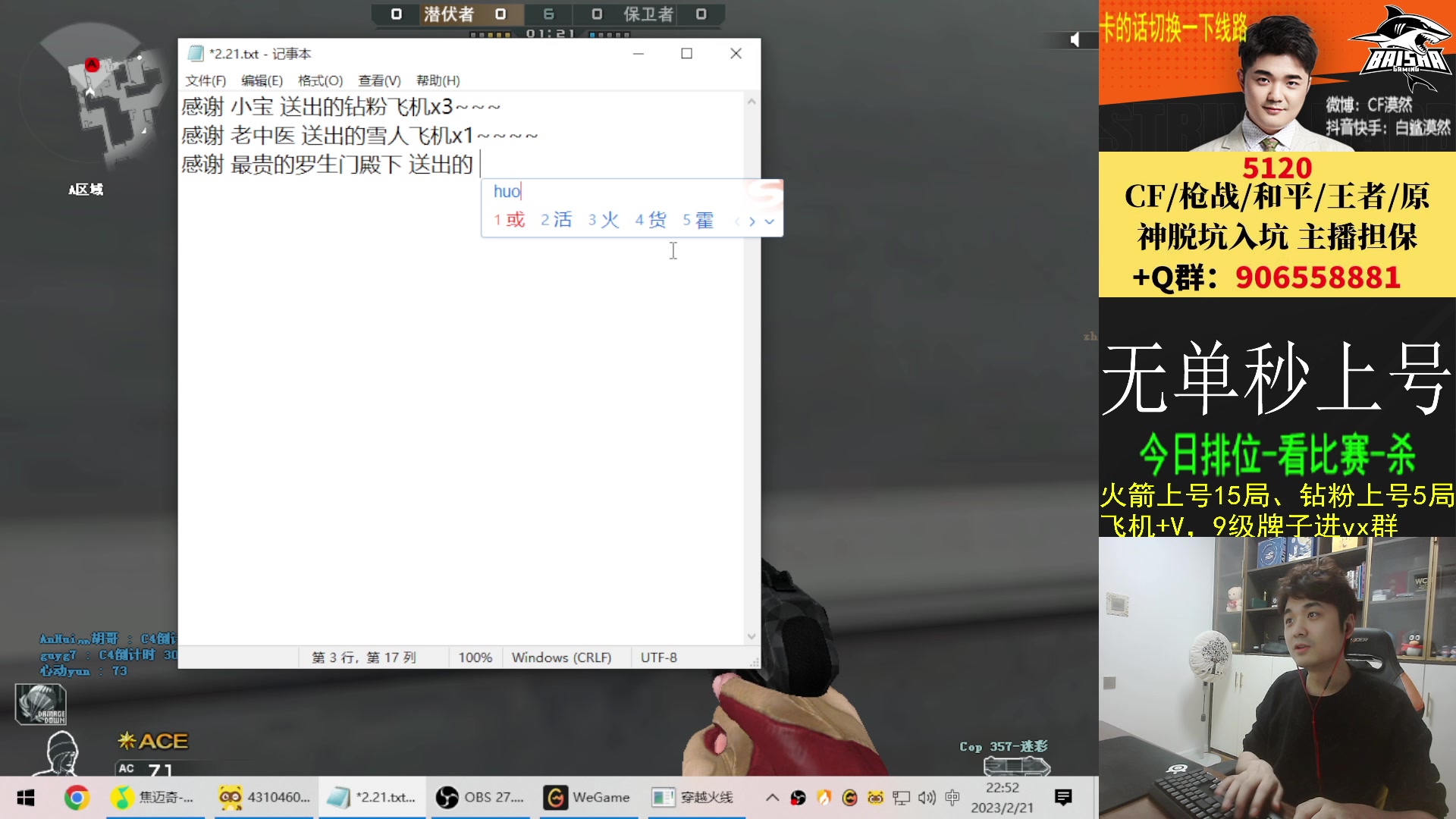Open the 格式(O) menu in Notepad
The width and height of the screenshot is (1456, 819).
coord(320,80)
